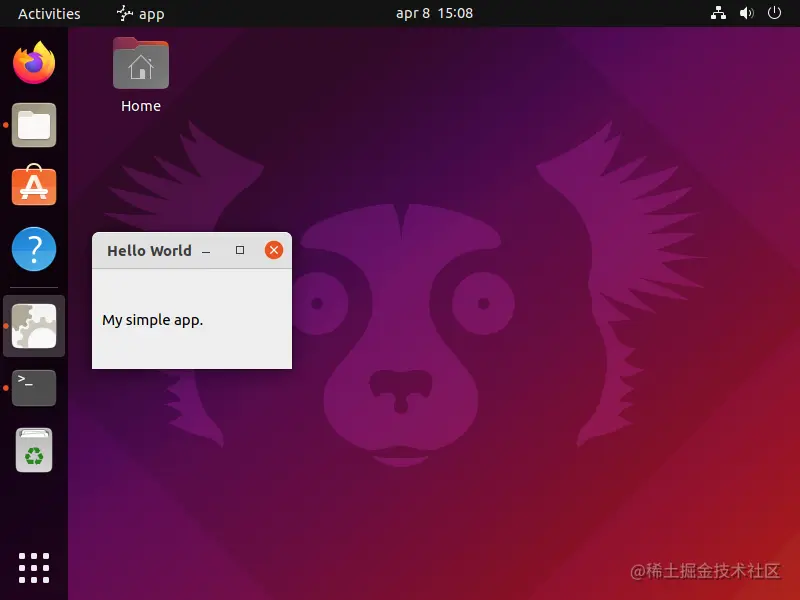Select the running app icon in the dock

[x=33, y=326]
